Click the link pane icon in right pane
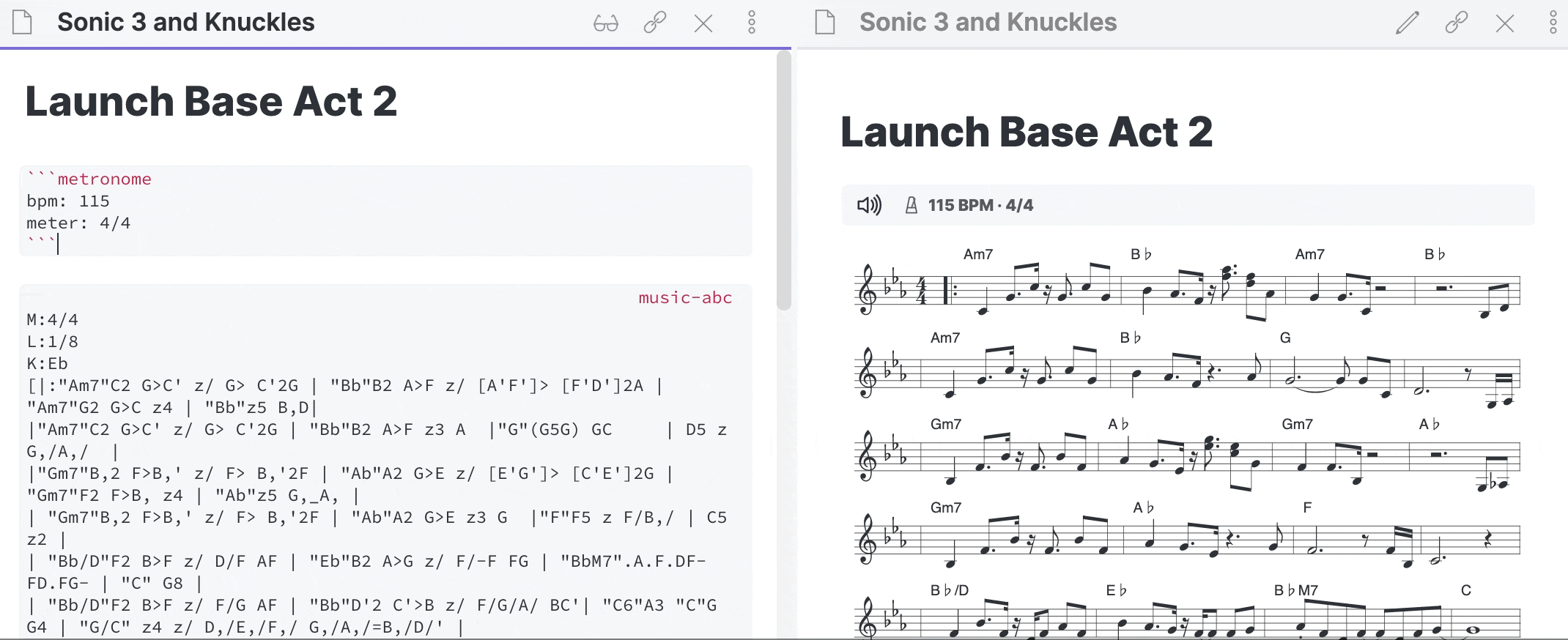 pos(1456,23)
